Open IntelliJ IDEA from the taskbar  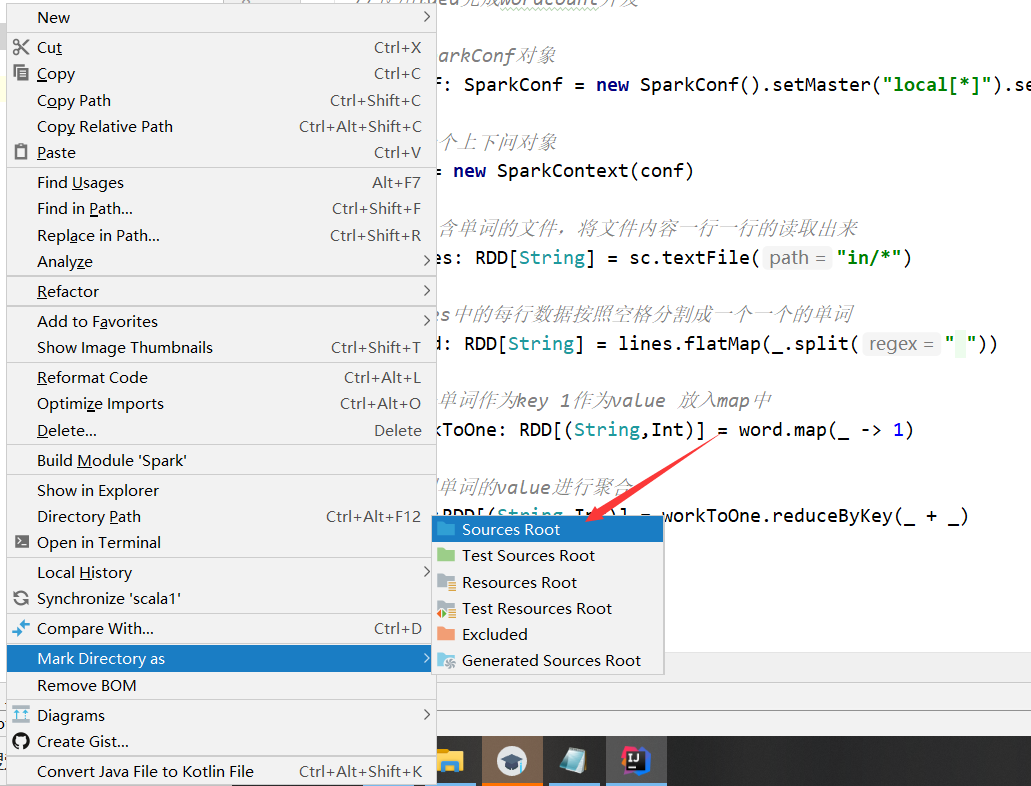tap(636, 761)
